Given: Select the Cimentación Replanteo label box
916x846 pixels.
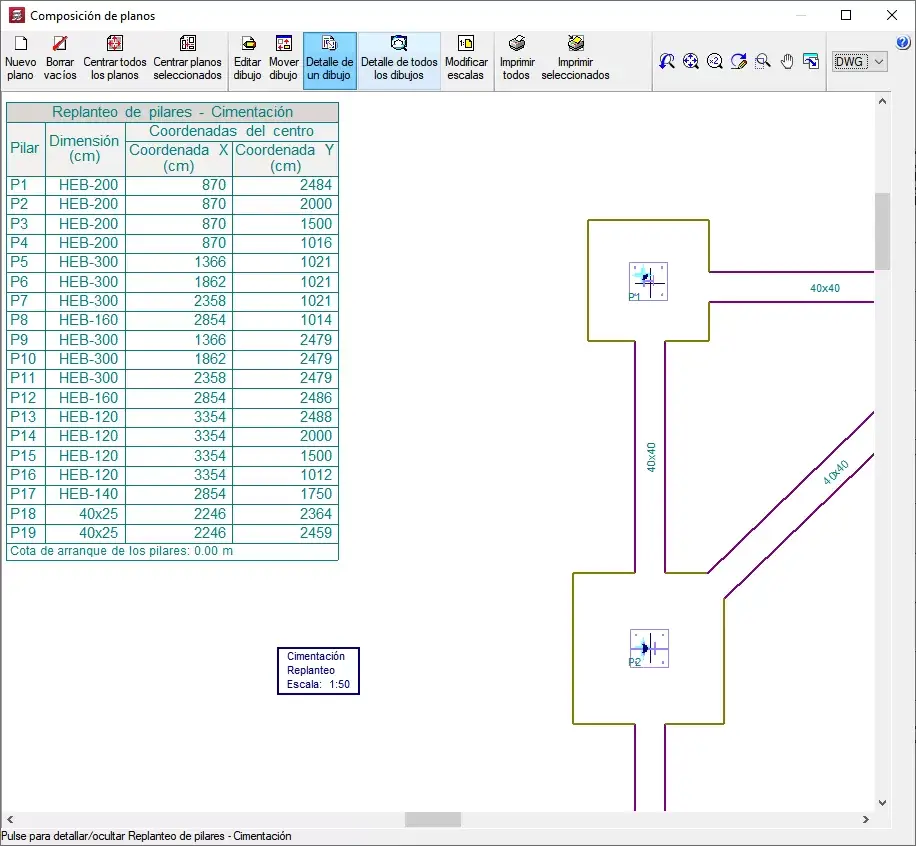Looking at the screenshot, I should point(318,671).
